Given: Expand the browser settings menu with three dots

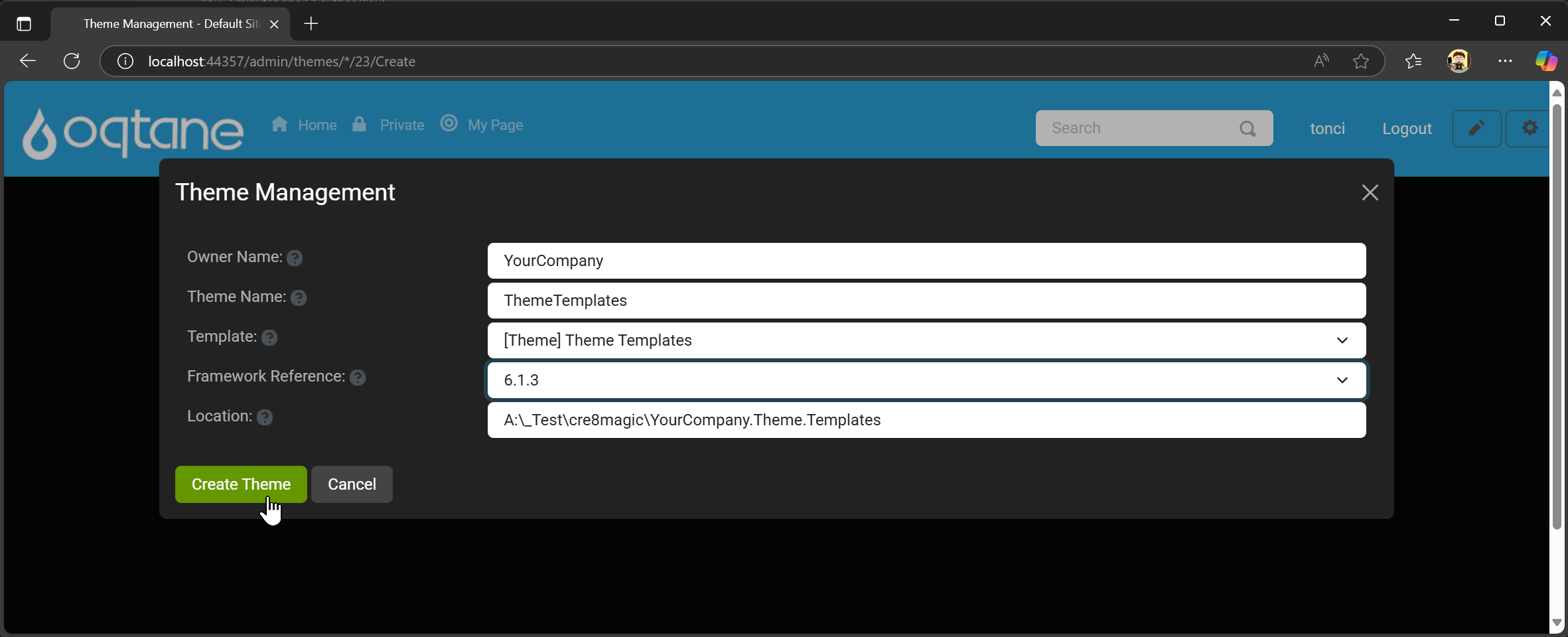Looking at the screenshot, I should pos(1504,61).
